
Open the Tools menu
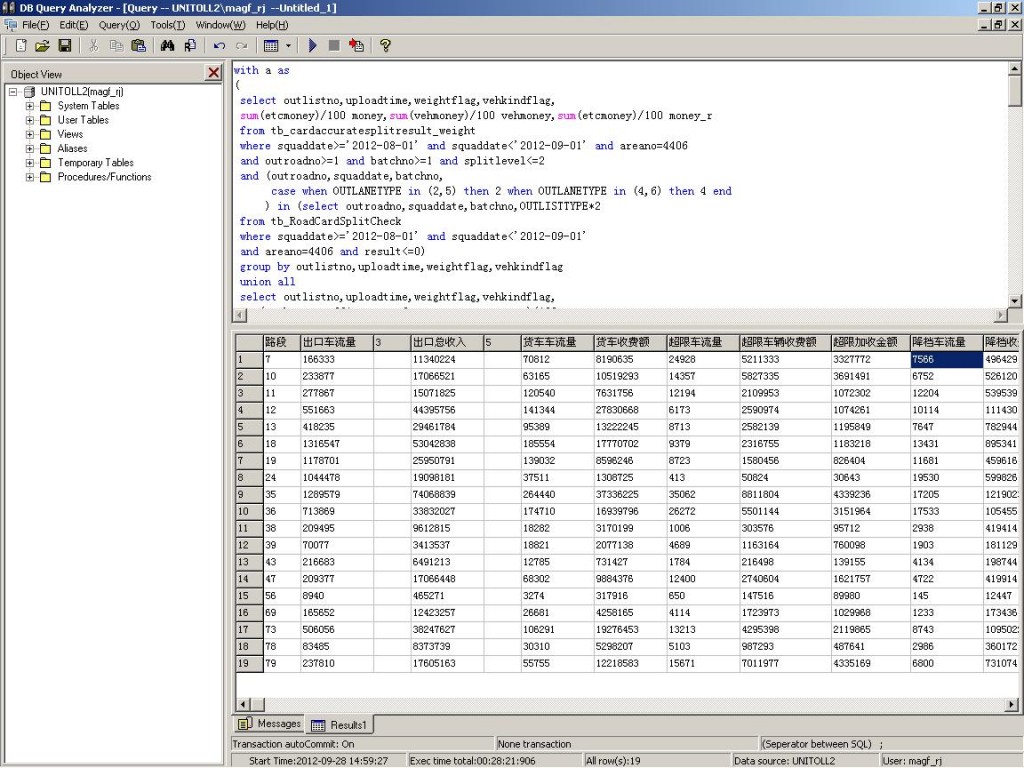click(x=167, y=24)
